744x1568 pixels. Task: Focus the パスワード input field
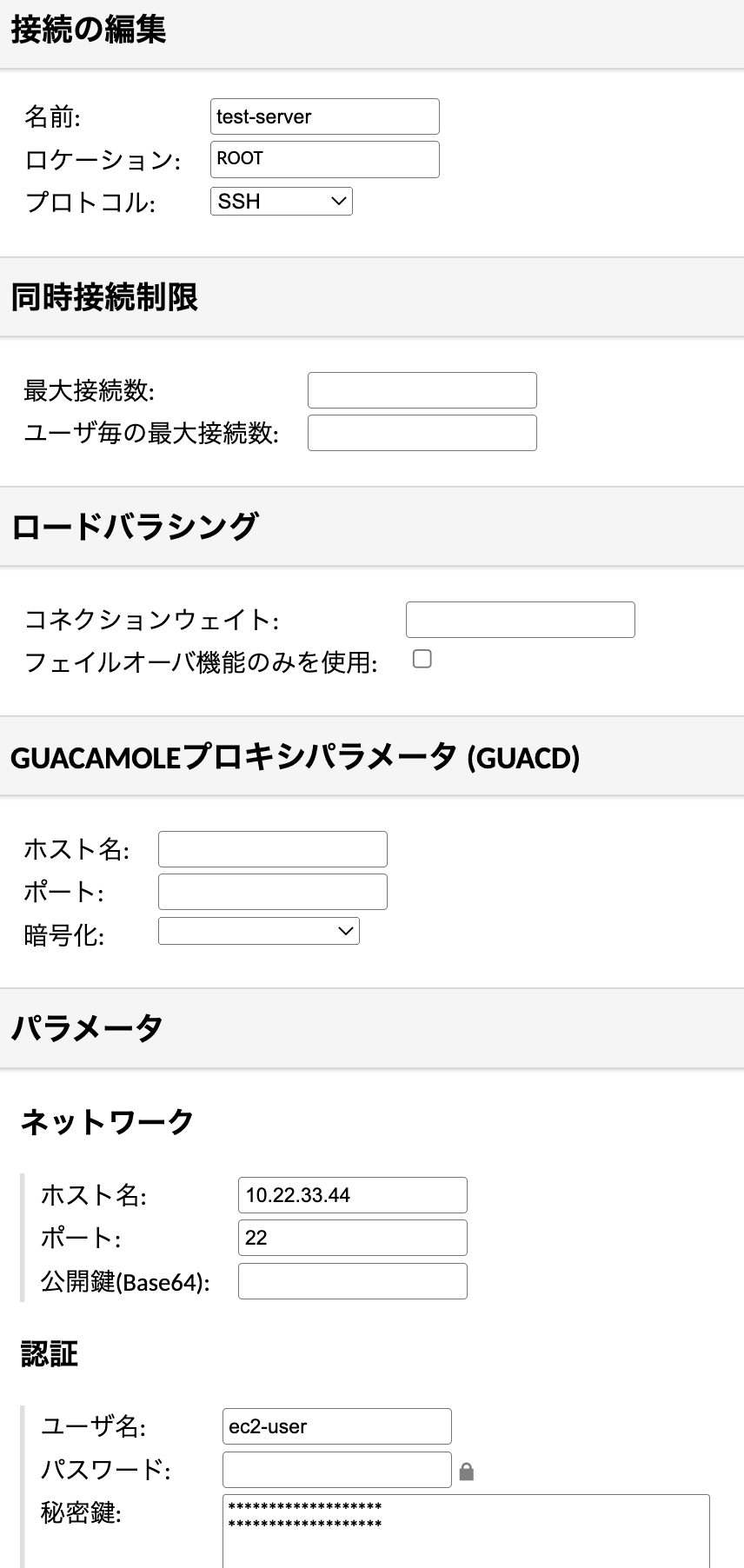pos(336,1470)
